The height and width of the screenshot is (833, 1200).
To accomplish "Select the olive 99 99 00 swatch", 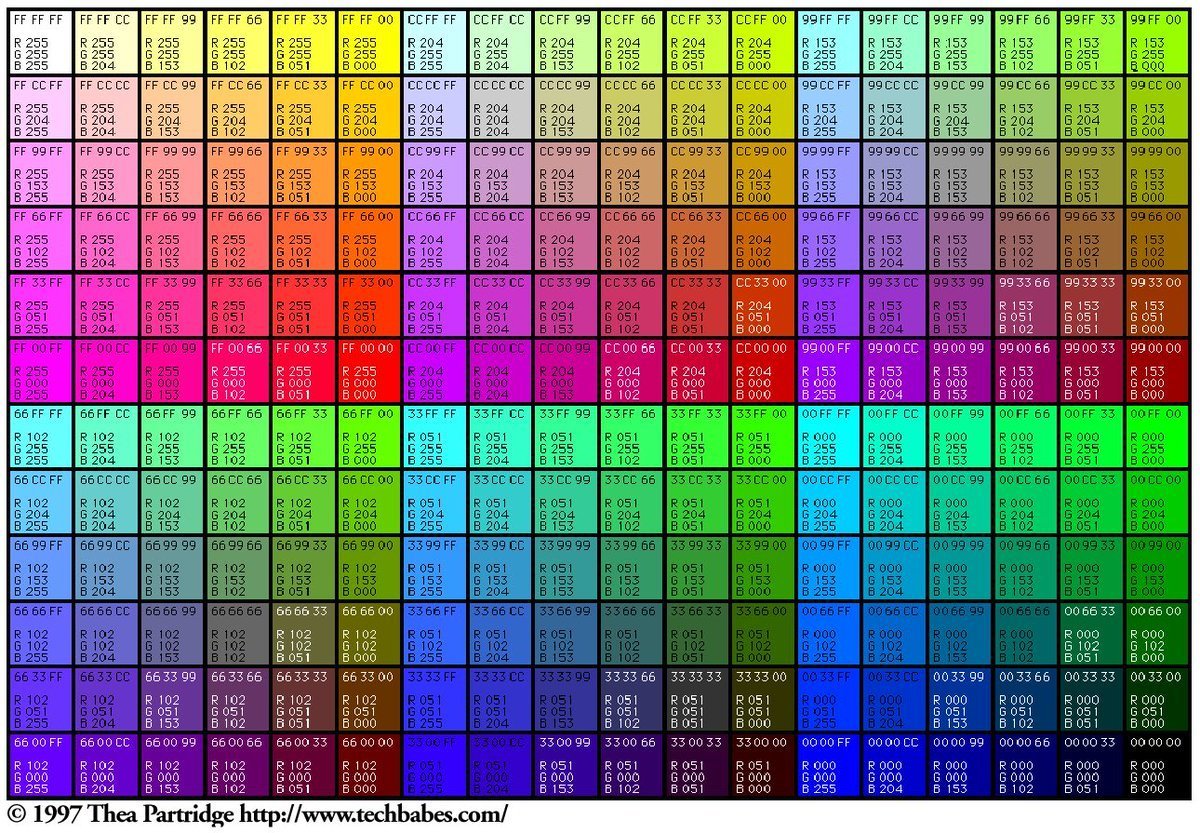I will [x=1156, y=172].
